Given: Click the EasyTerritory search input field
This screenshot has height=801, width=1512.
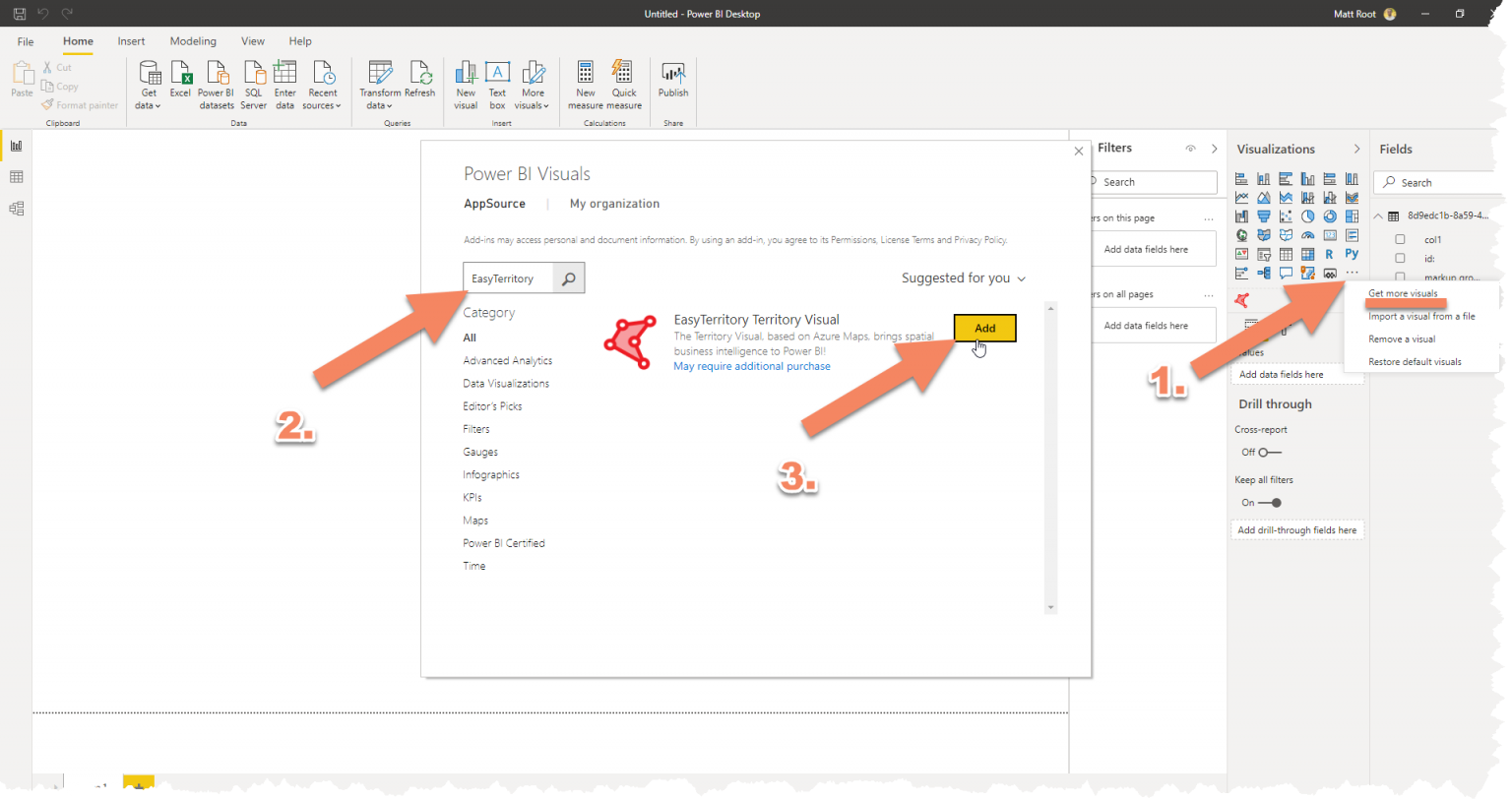Looking at the screenshot, I should [509, 278].
